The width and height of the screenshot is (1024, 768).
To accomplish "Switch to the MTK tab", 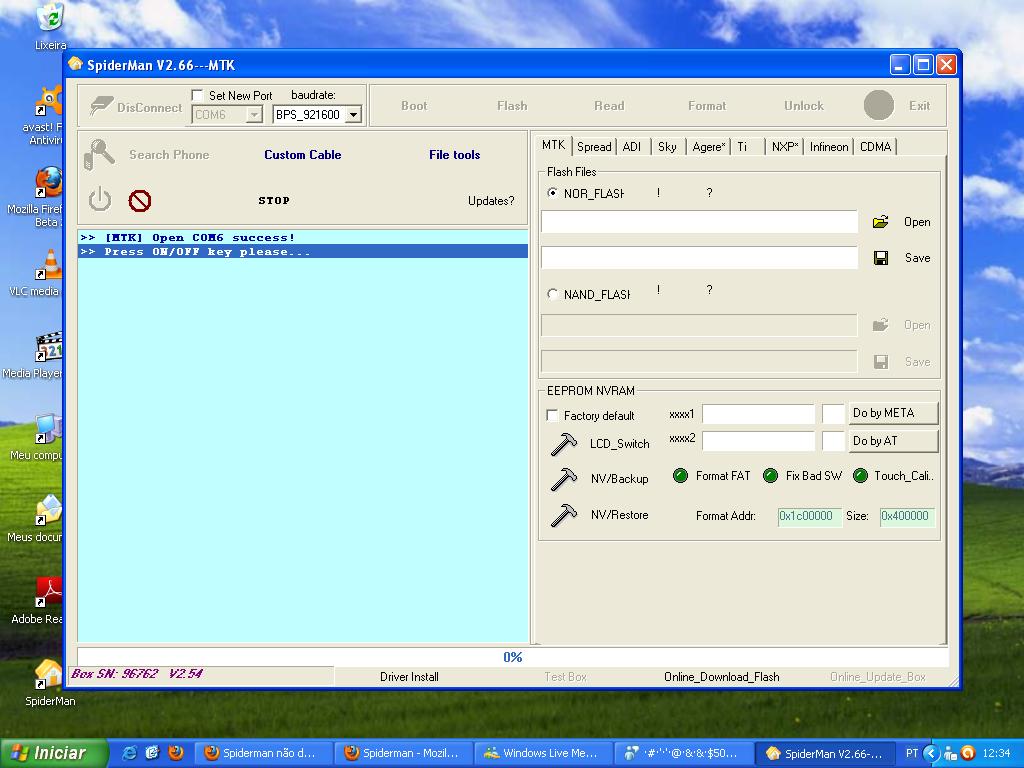I will coord(553,145).
